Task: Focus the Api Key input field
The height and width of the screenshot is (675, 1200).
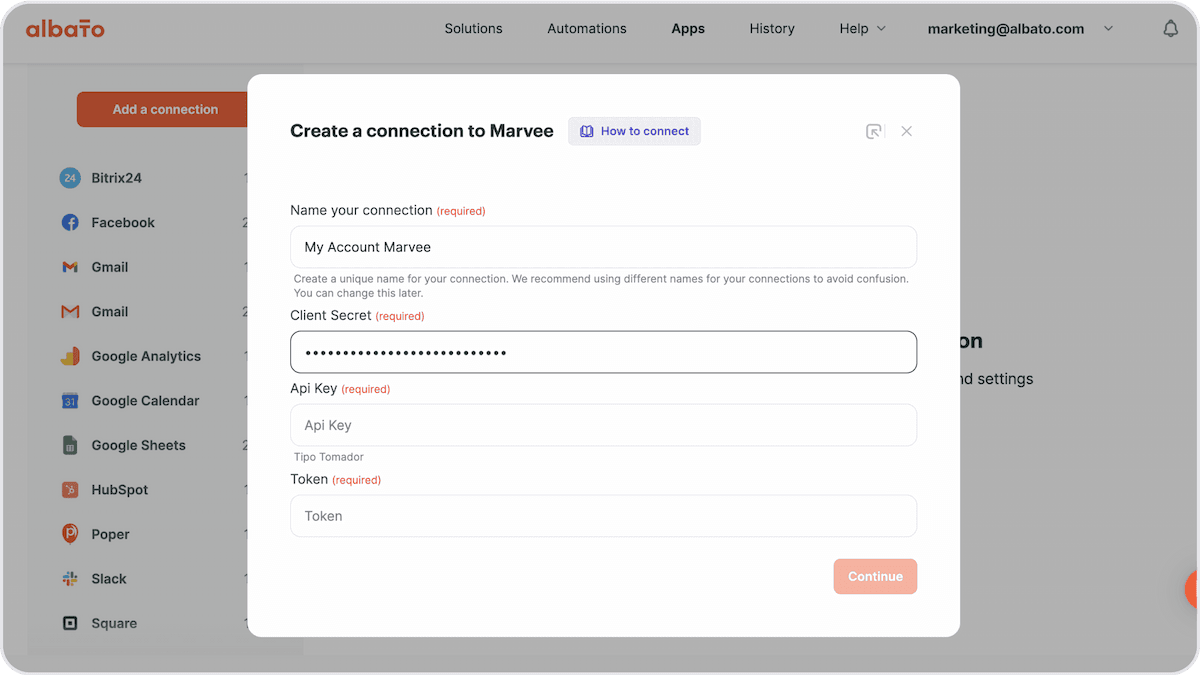Action: [x=603, y=425]
